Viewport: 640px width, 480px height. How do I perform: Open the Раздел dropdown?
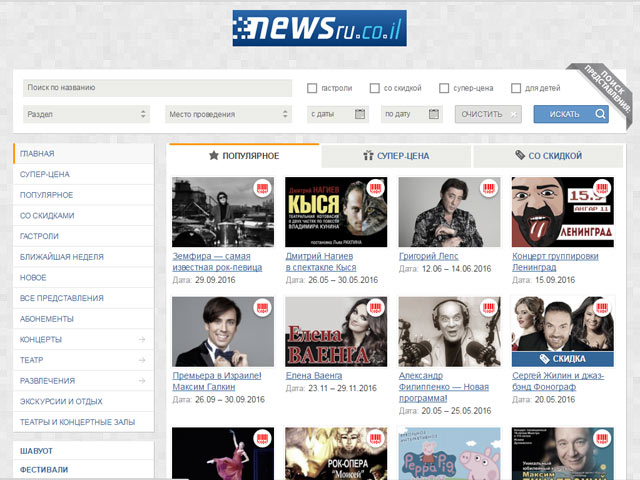(87, 114)
